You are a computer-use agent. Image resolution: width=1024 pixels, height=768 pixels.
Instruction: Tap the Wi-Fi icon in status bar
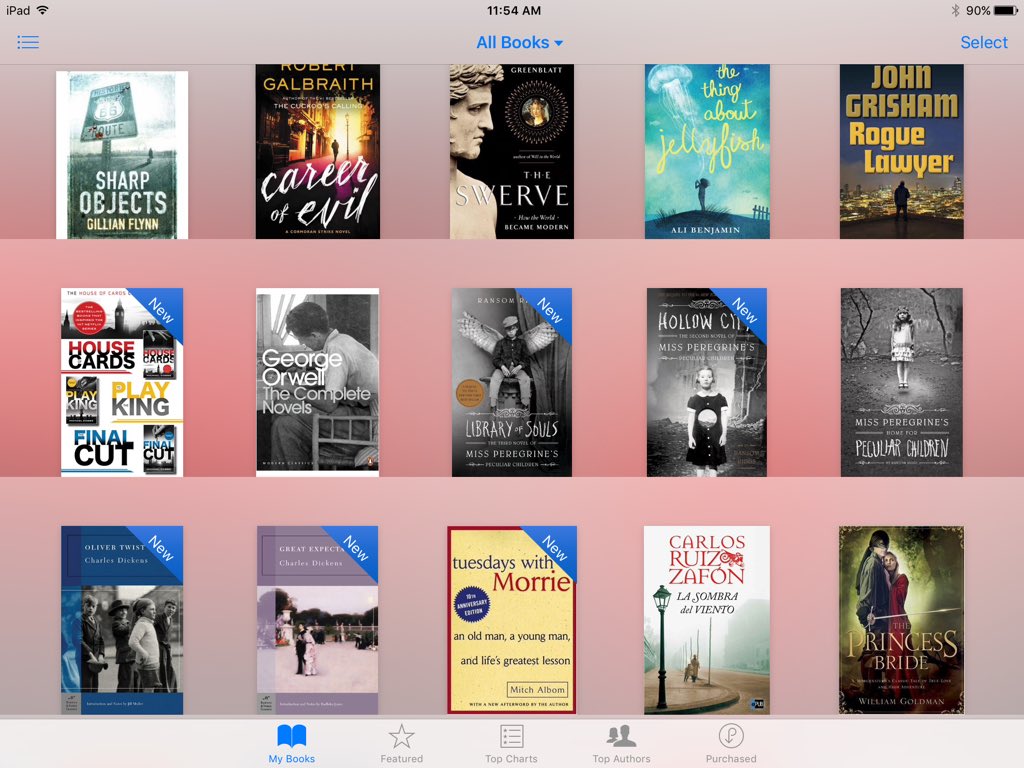pyautogui.click(x=43, y=10)
